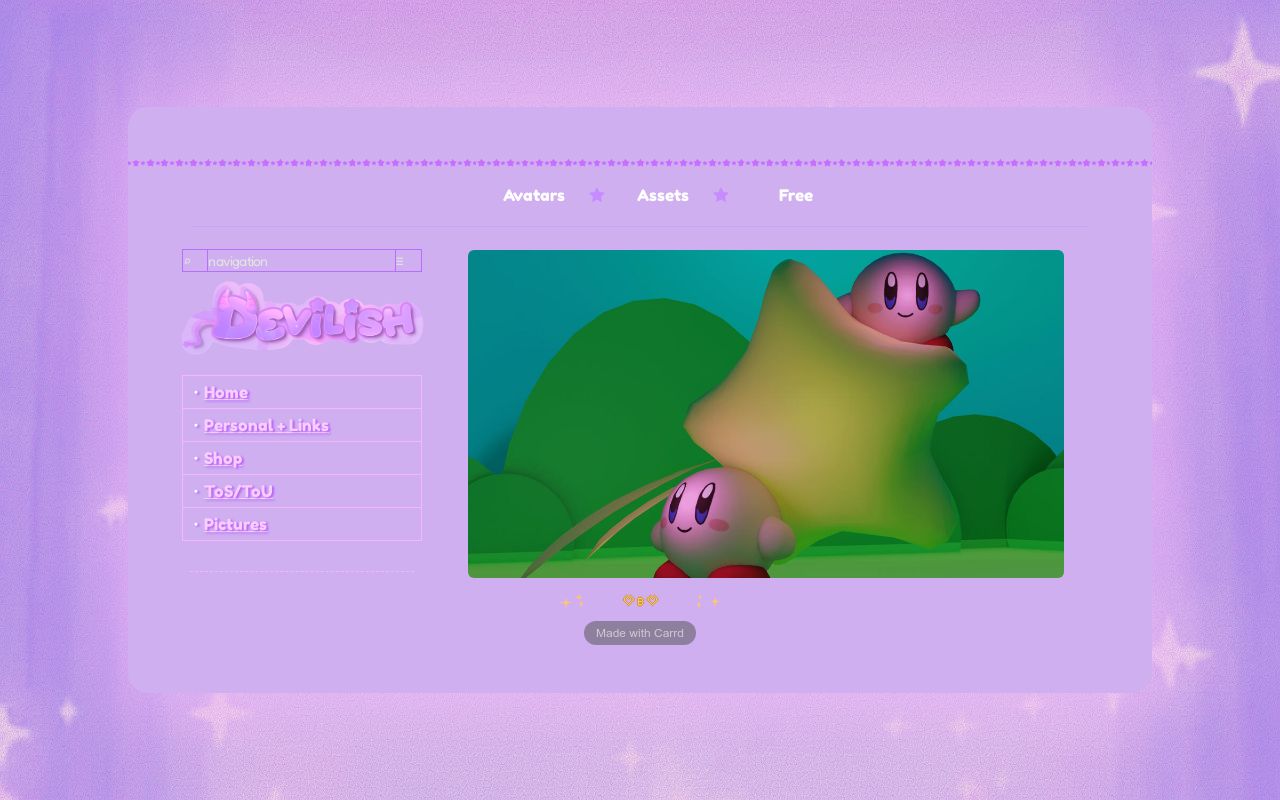The height and width of the screenshot is (800, 1280).
Task: Go to the Home page link
Action: pyautogui.click(x=226, y=392)
